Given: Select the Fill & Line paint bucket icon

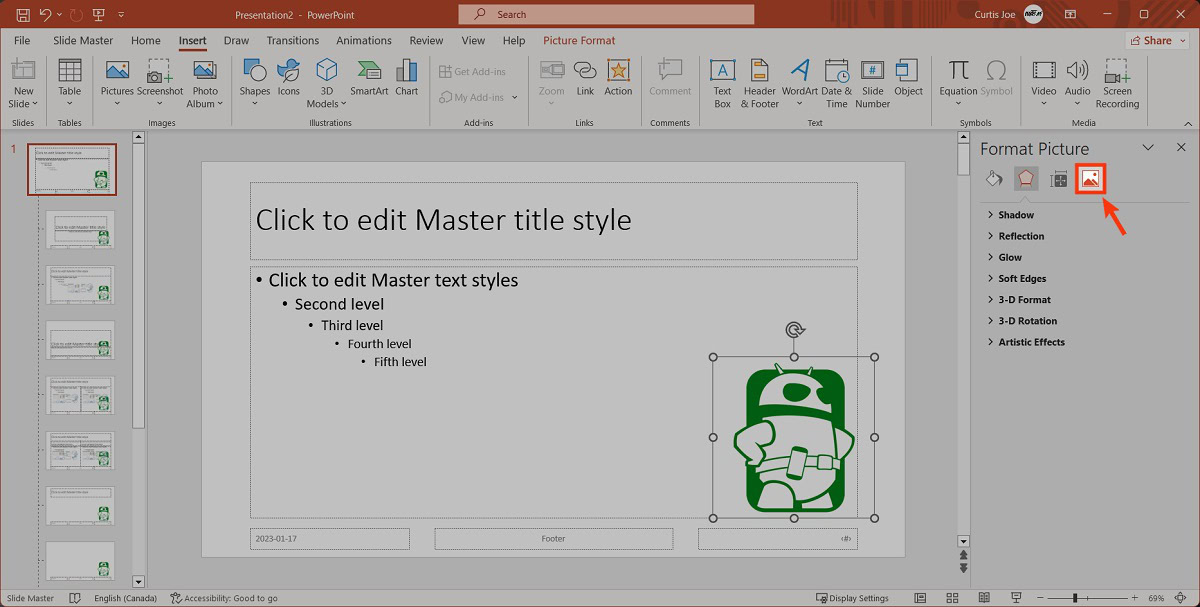Looking at the screenshot, I should 994,179.
